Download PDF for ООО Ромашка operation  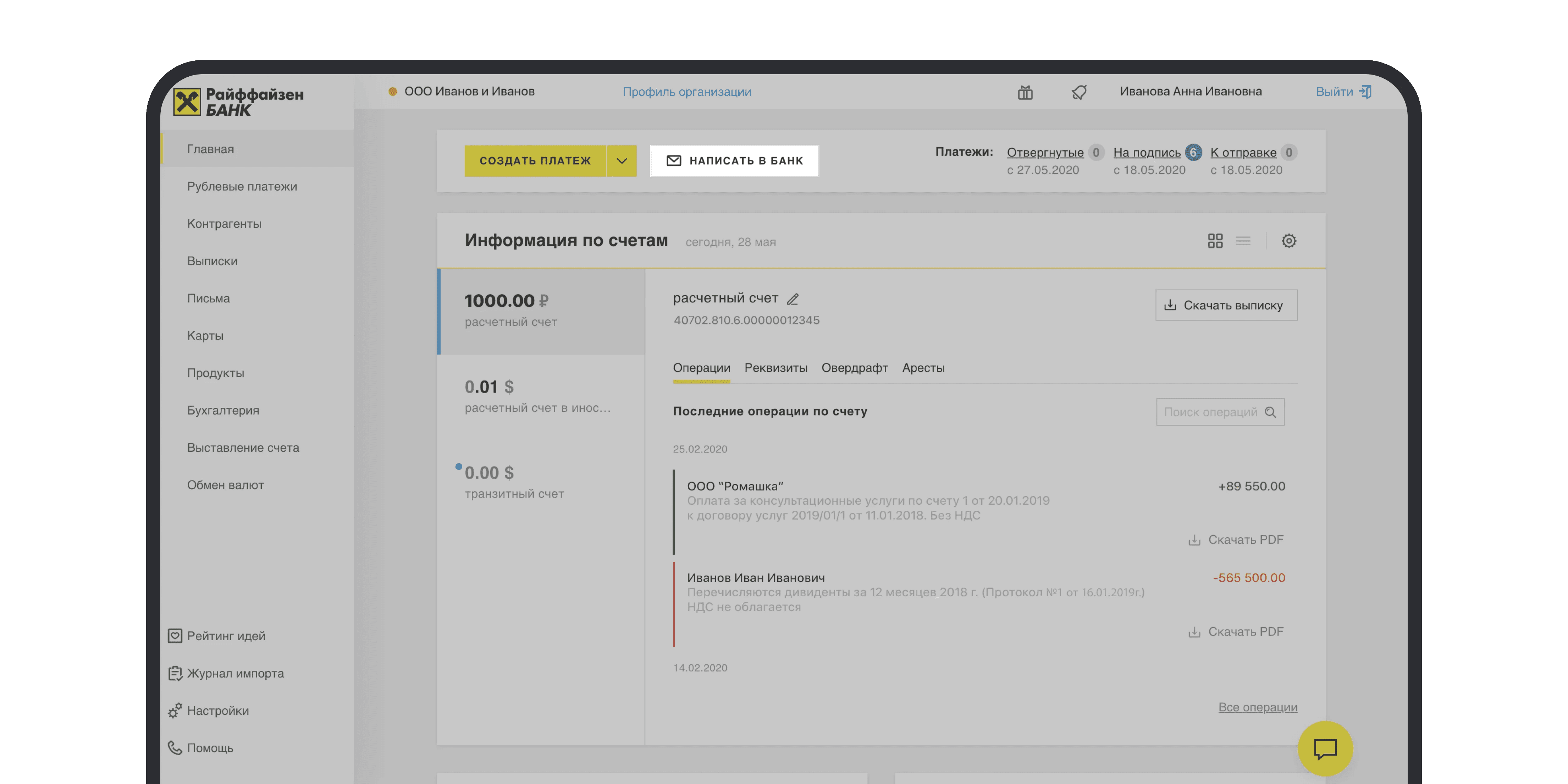1236,540
